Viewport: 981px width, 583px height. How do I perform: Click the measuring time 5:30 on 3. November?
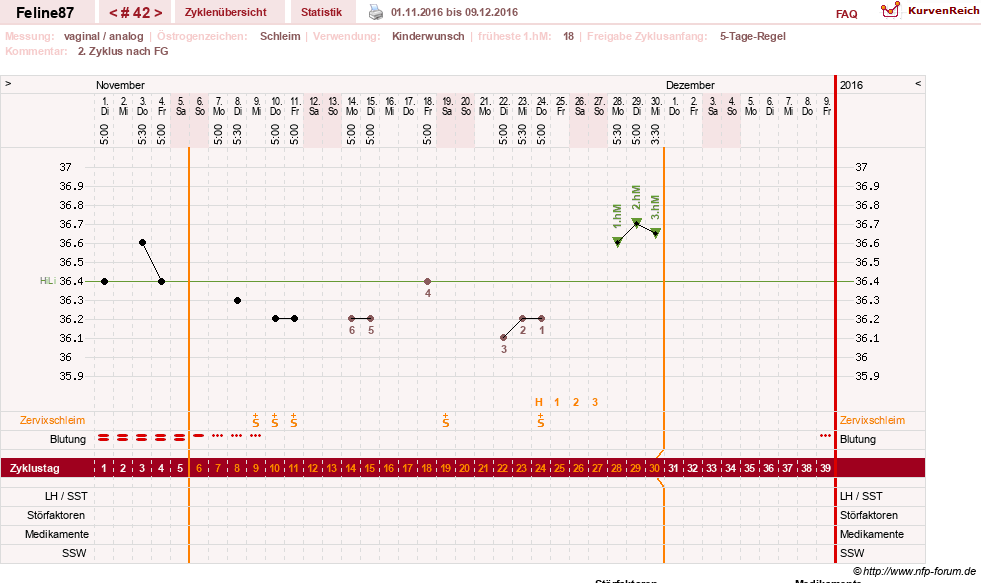click(x=143, y=134)
